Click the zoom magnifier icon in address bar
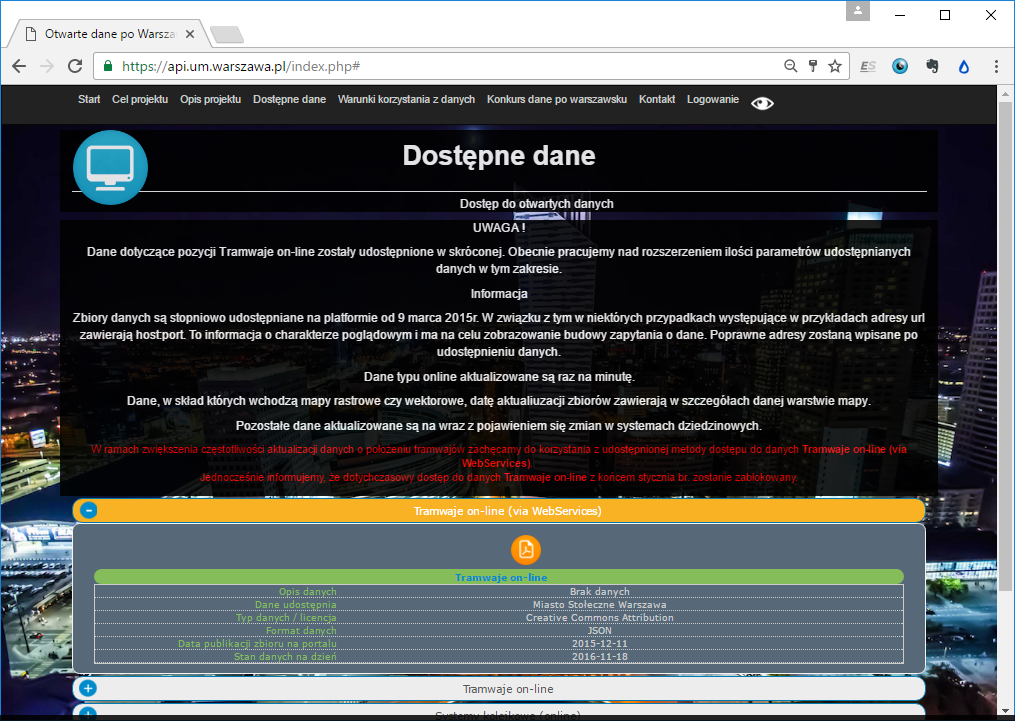The width and height of the screenshot is (1015, 721). coord(790,66)
